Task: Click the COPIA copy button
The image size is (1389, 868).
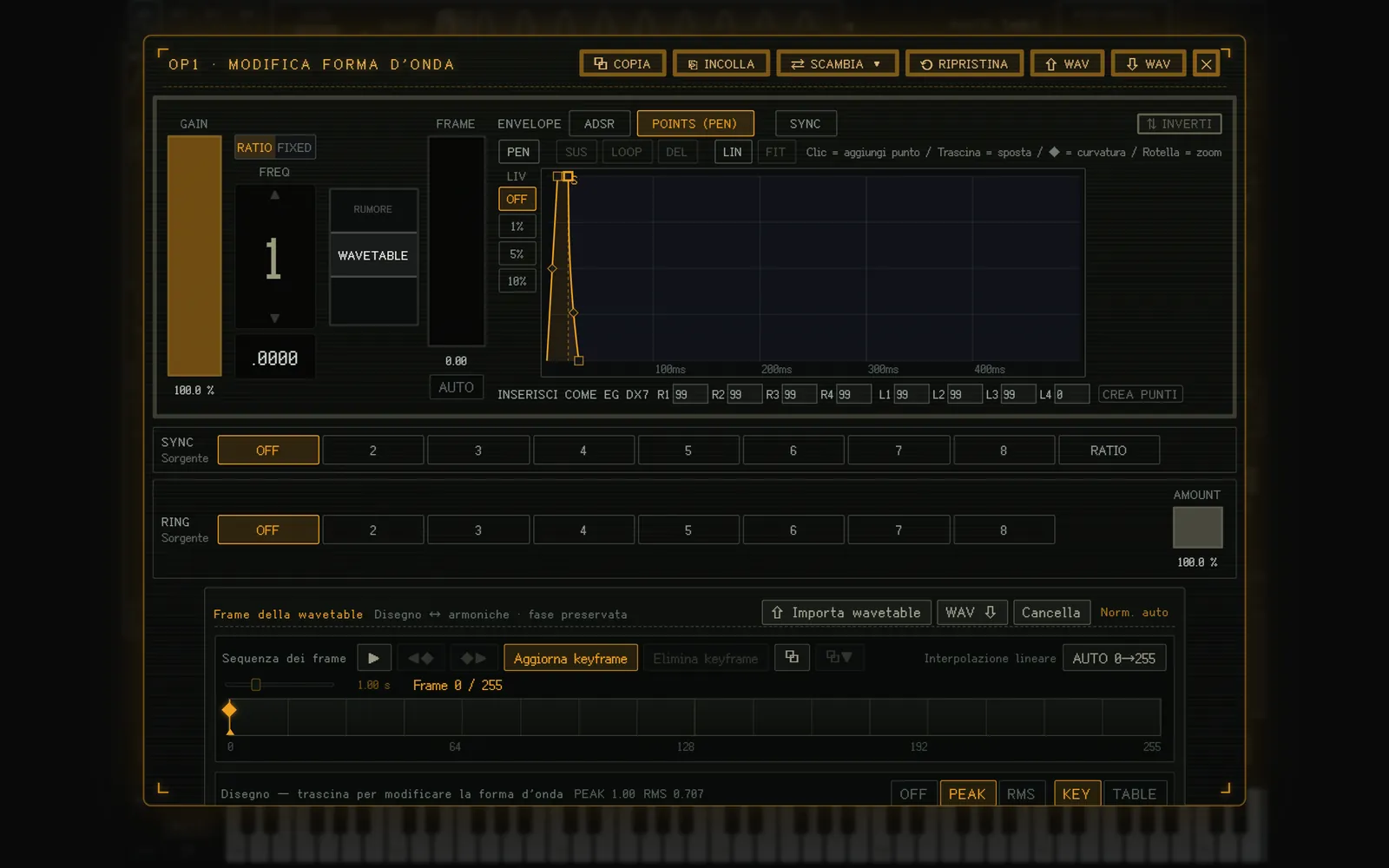Action: pos(622,63)
